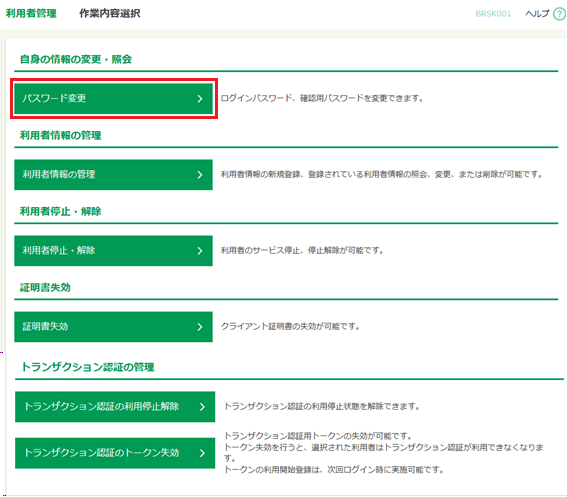Open トランザクション認証の利用停止解除 button
The width and height of the screenshot is (567, 497).
coord(115,407)
